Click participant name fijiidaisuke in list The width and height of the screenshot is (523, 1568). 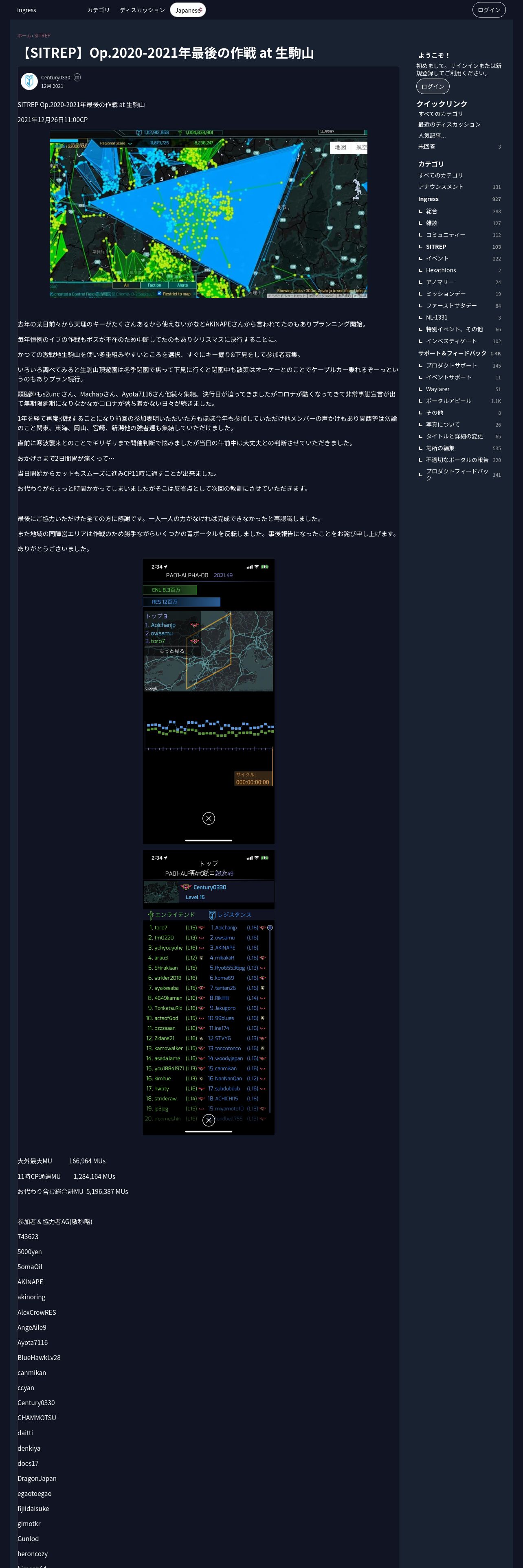(x=33, y=1508)
